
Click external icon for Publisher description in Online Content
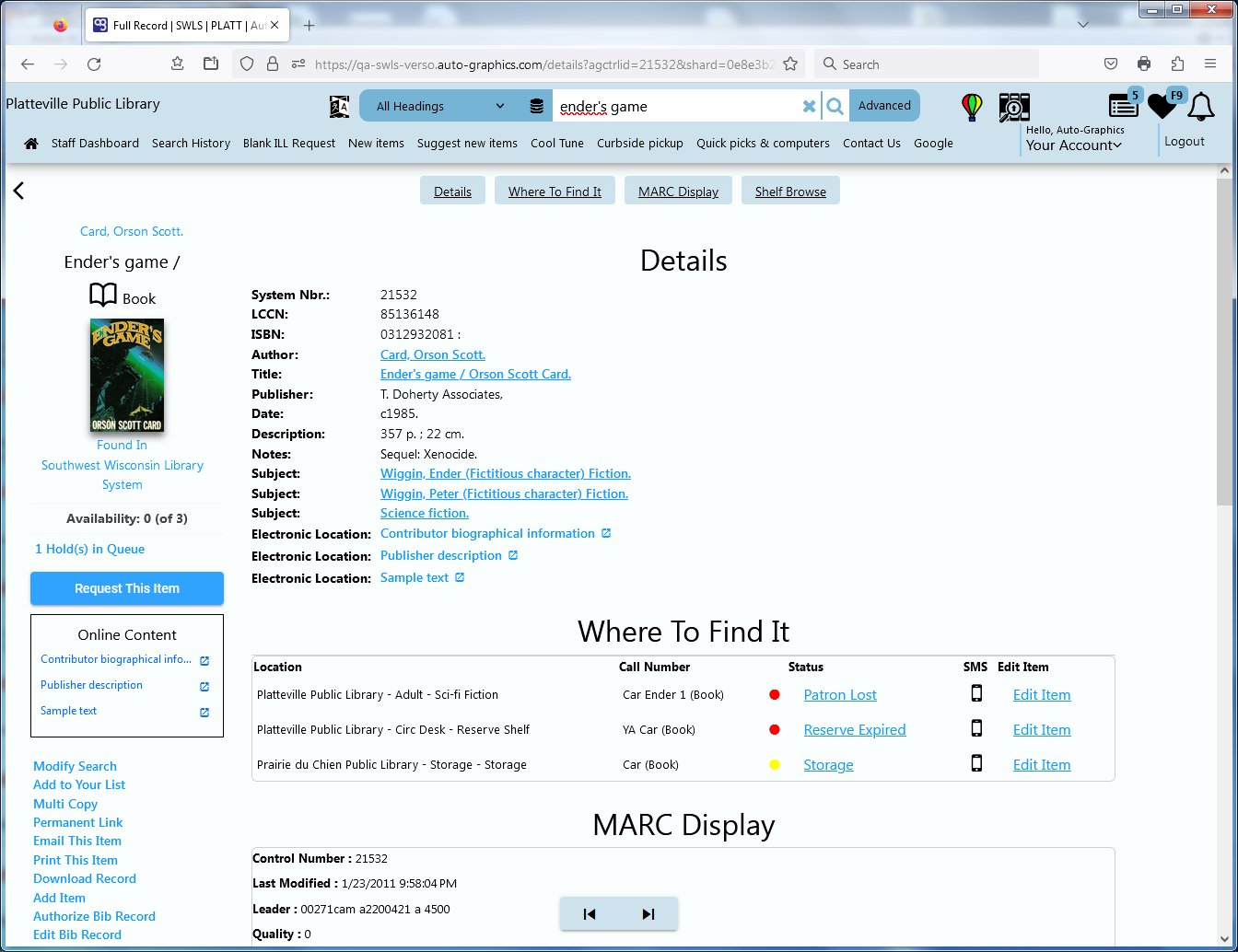tap(204, 686)
